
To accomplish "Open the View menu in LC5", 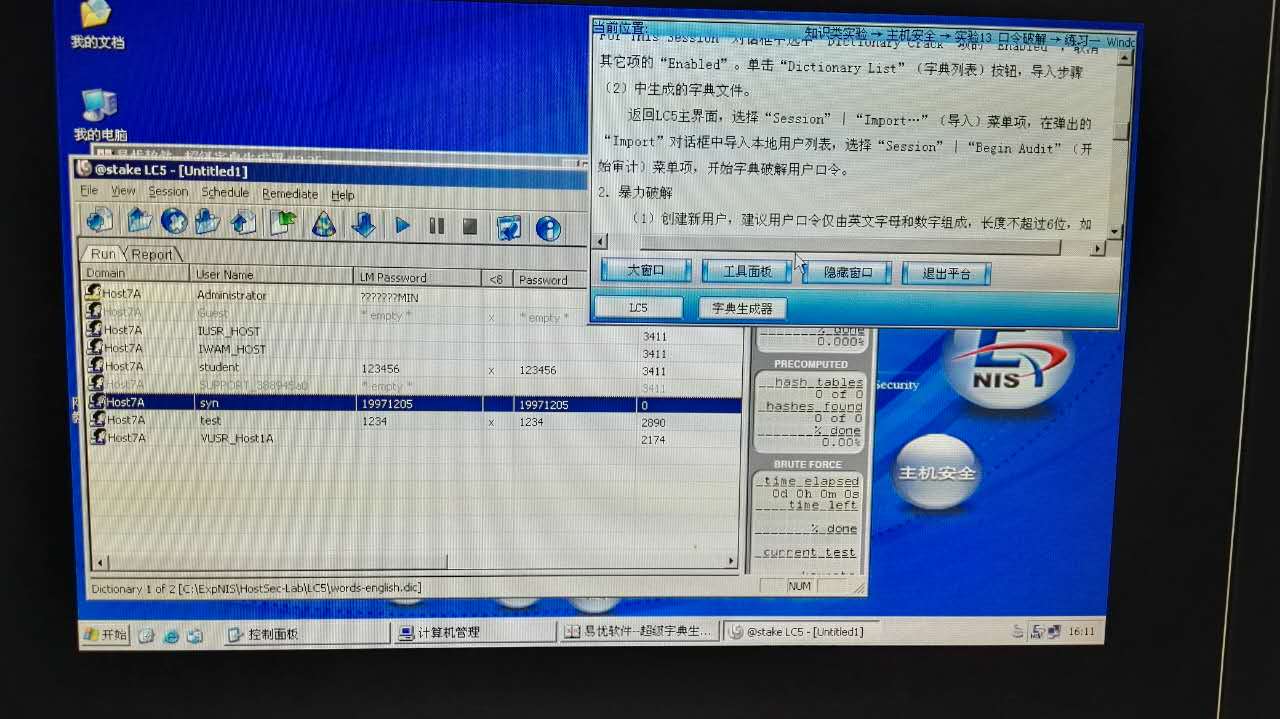I will click(x=123, y=191).
